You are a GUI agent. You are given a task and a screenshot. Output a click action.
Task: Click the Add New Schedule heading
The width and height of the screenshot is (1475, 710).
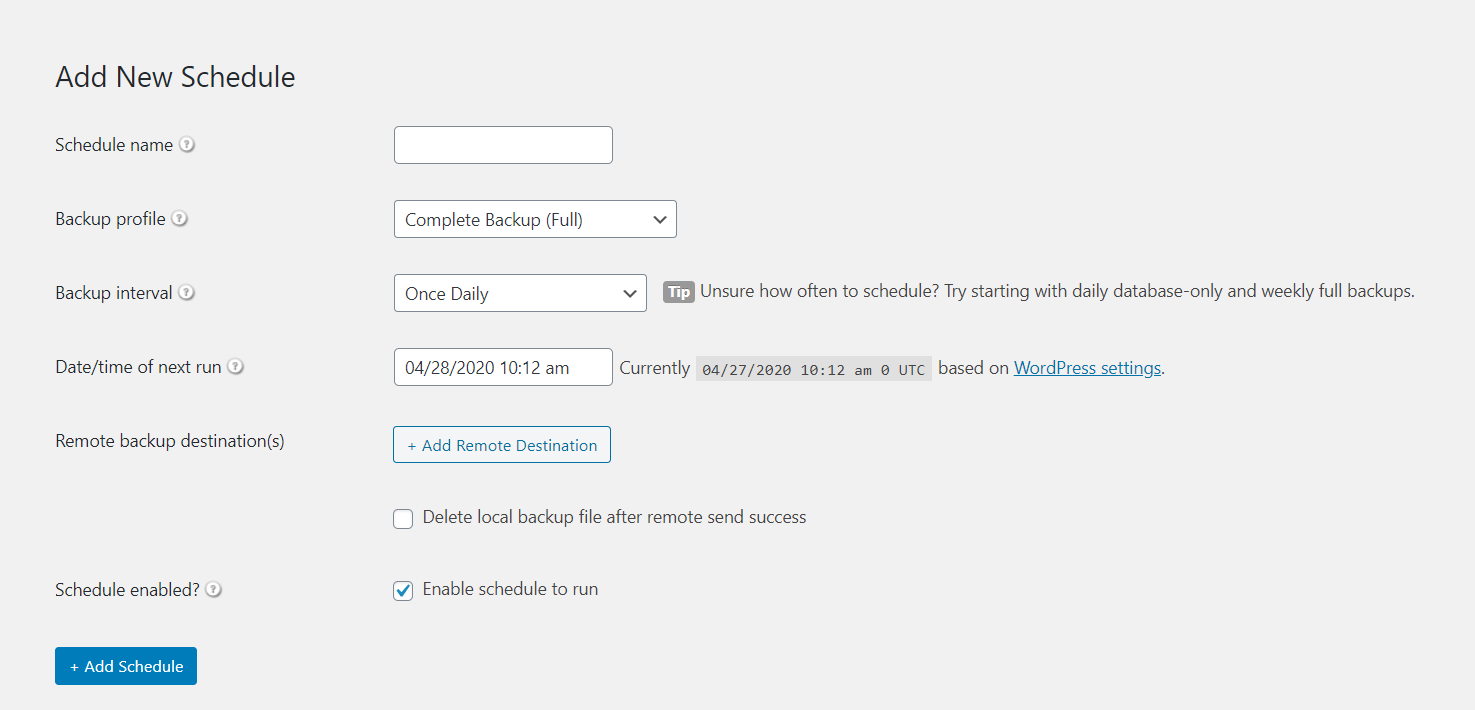click(175, 77)
